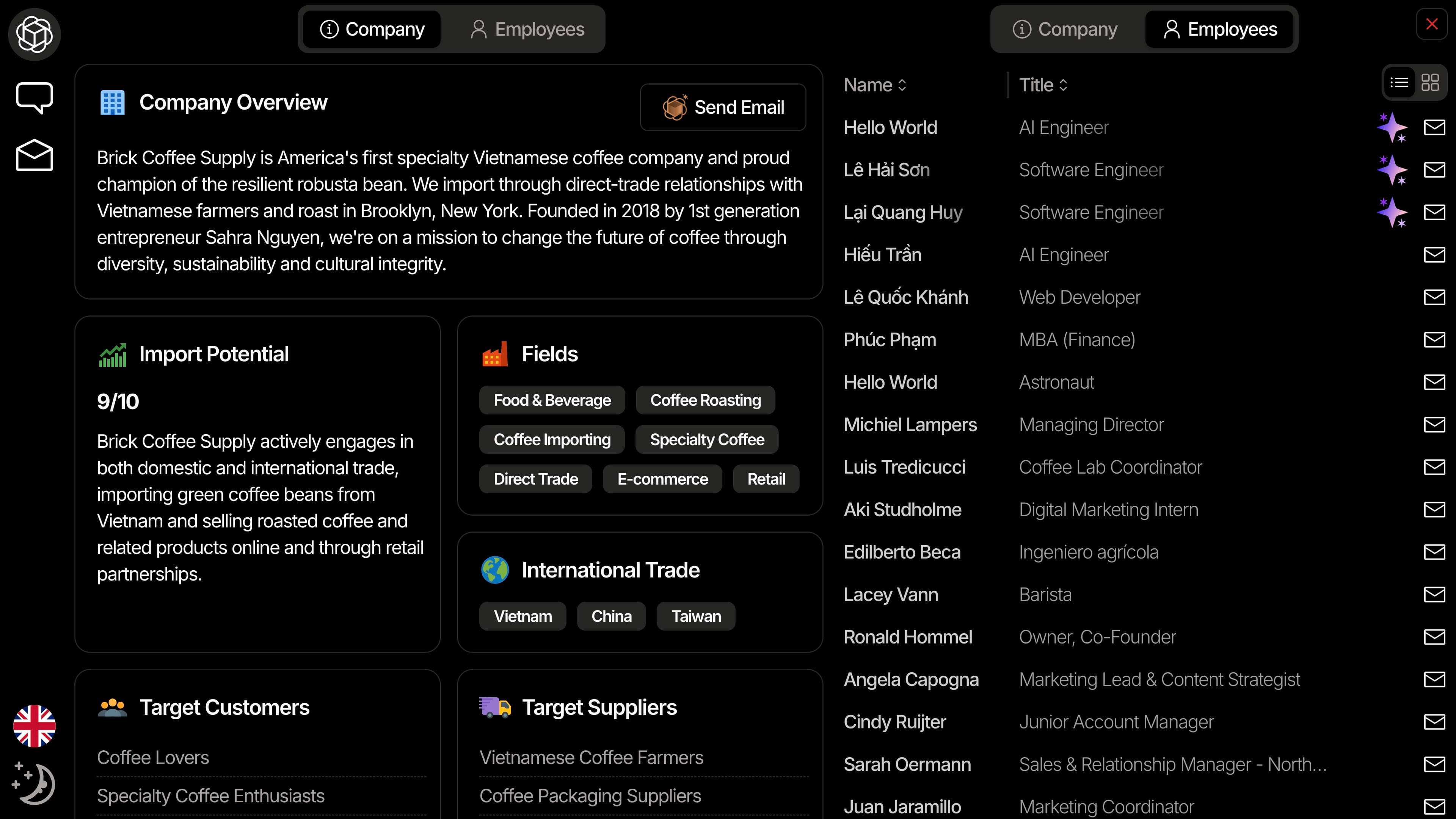Select employee name Michiel Lampers
The image size is (1456, 819).
pos(910,425)
